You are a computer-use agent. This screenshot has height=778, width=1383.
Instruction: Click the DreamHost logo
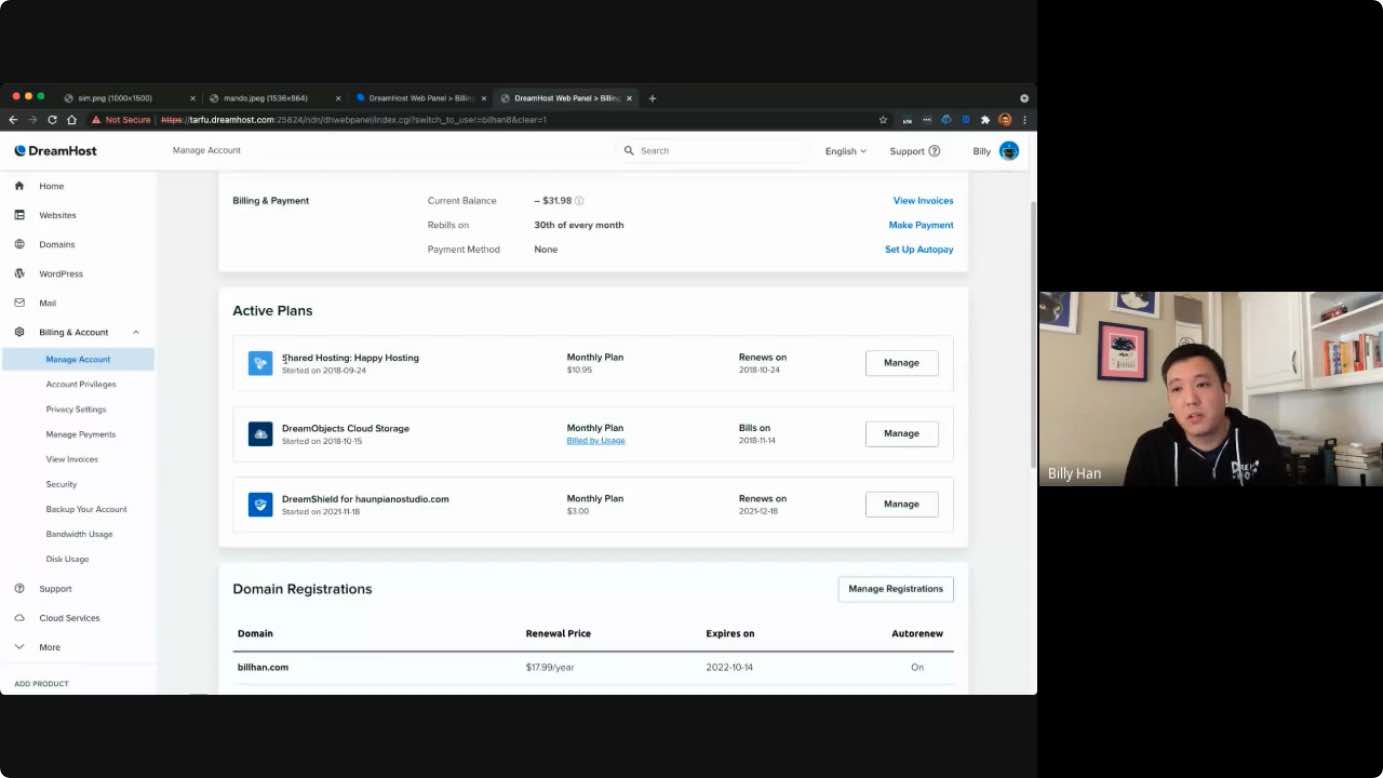[x=55, y=151]
